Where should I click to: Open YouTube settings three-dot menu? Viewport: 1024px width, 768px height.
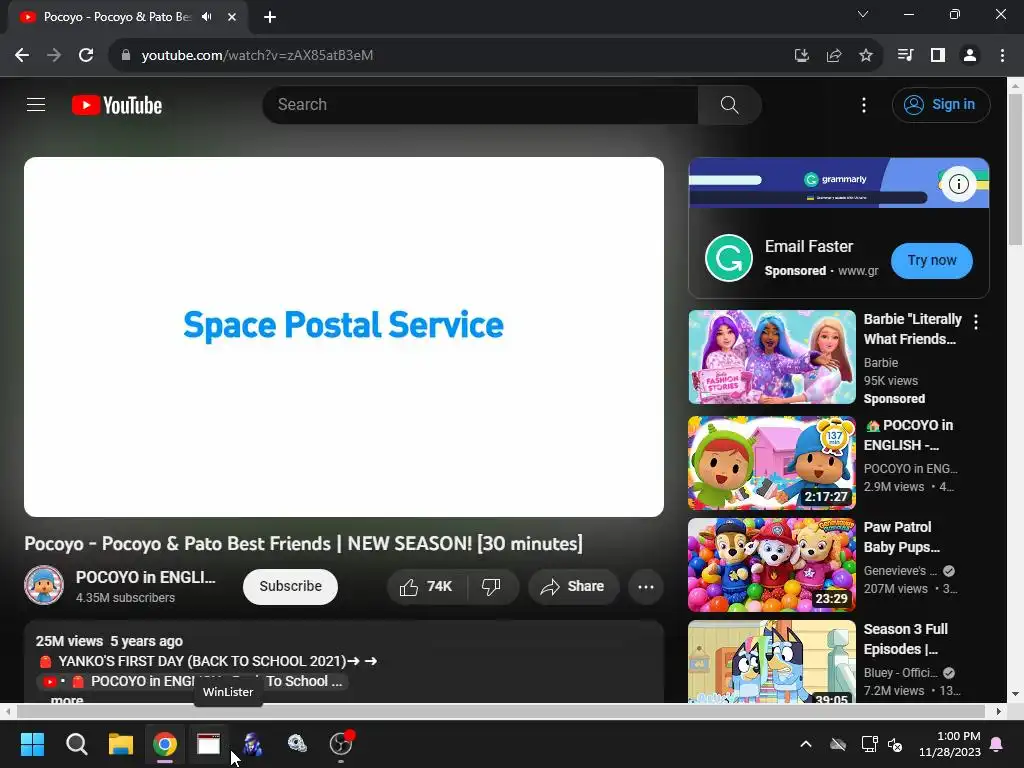(863, 105)
